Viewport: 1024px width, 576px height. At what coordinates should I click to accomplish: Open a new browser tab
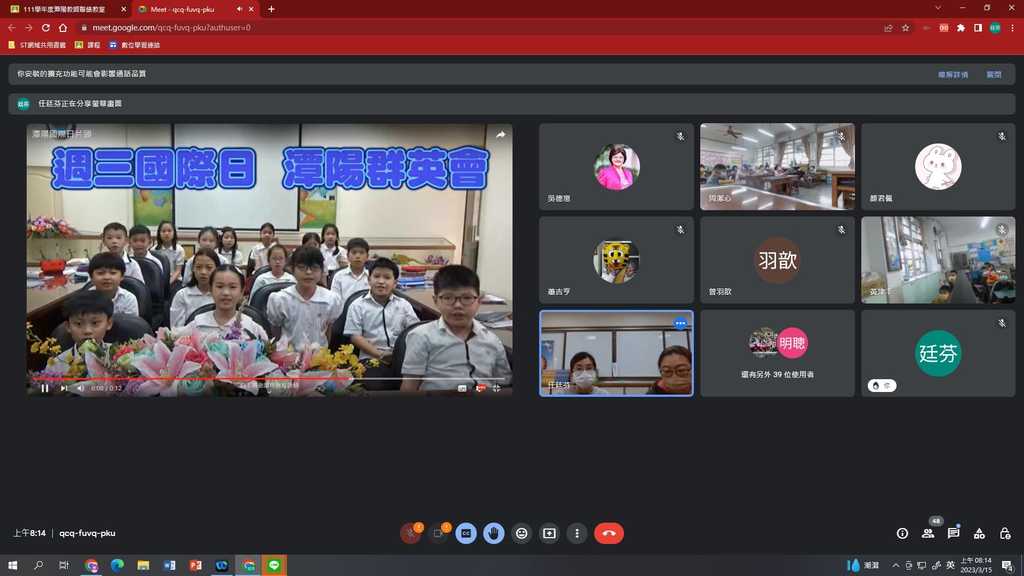[x=271, y=9]
